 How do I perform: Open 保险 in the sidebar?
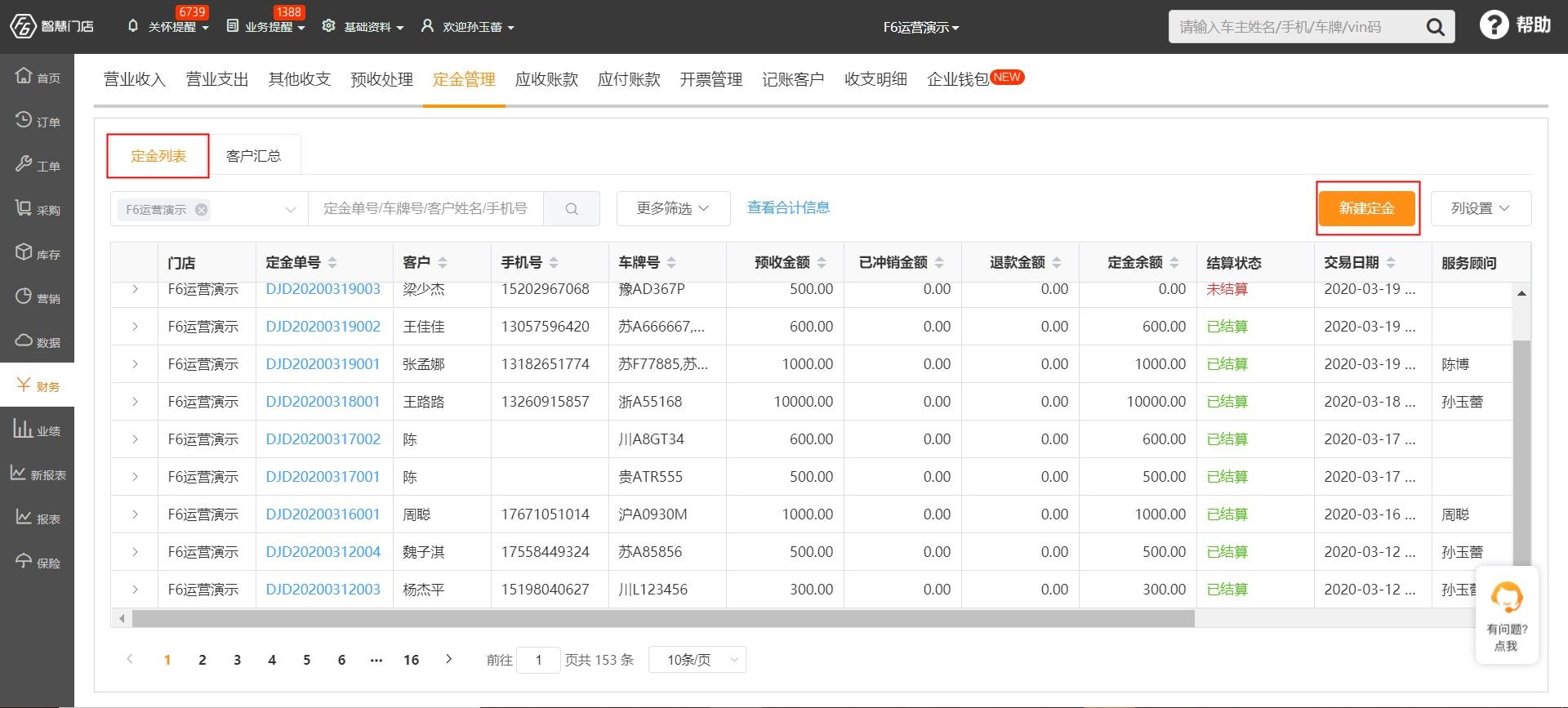38,562
